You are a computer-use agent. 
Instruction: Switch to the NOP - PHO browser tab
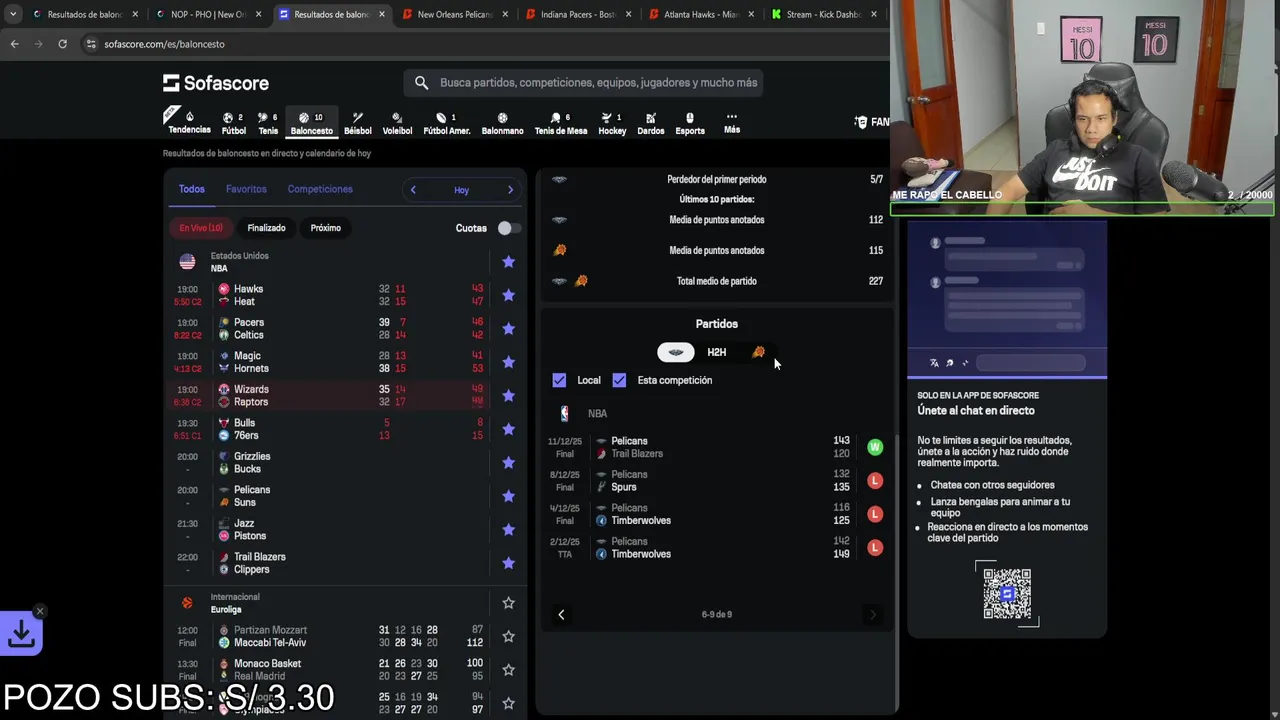coord(209,15)
